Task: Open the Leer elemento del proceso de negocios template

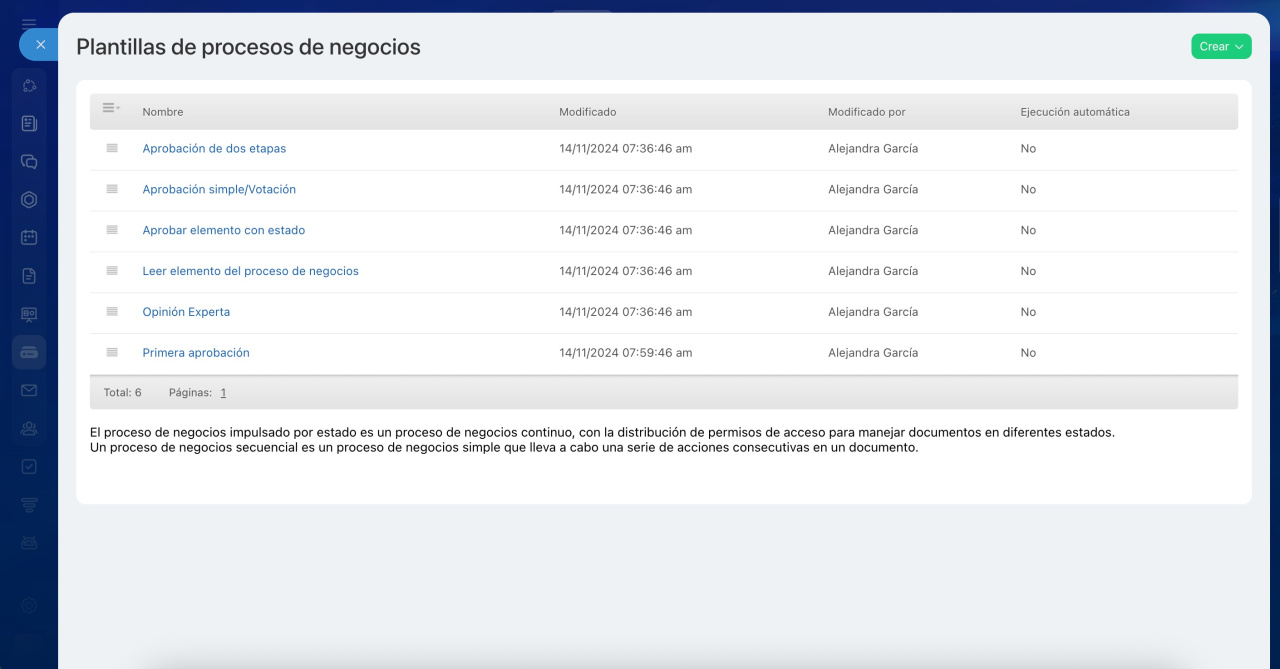Action: 250,271
